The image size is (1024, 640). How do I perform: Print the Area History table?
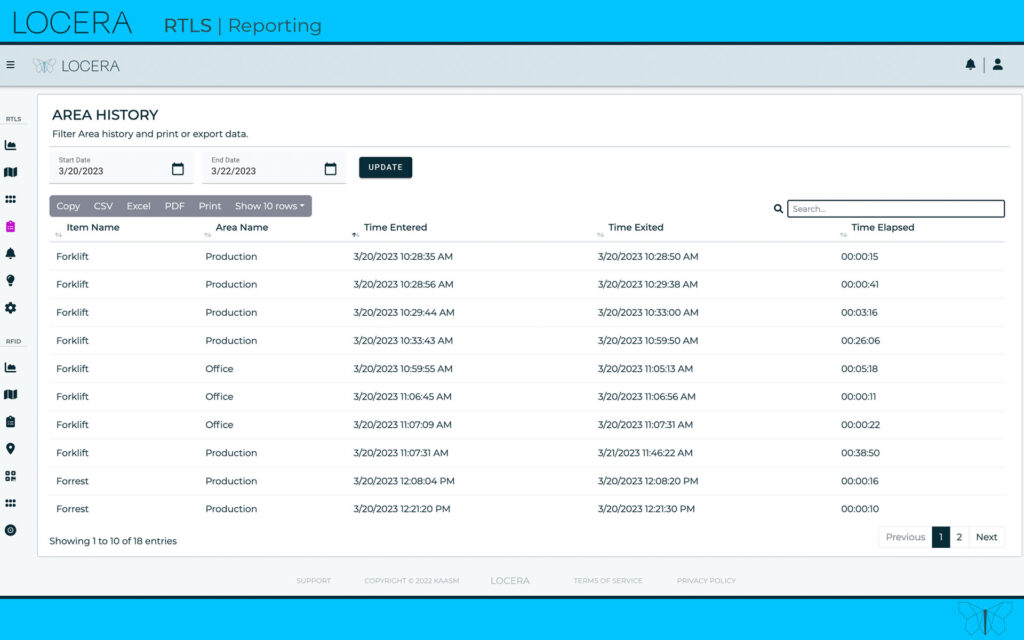pyautogui.click(x=210, y=206)
